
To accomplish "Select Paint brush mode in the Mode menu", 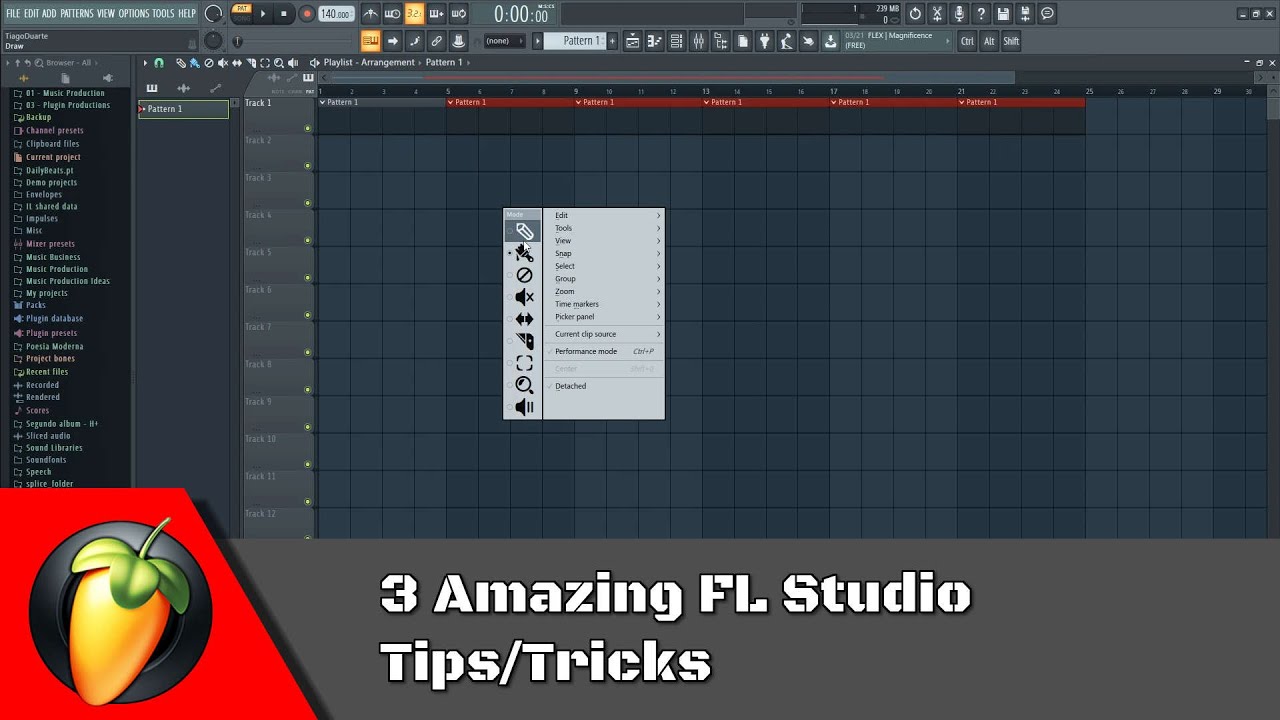I will 524,254.
